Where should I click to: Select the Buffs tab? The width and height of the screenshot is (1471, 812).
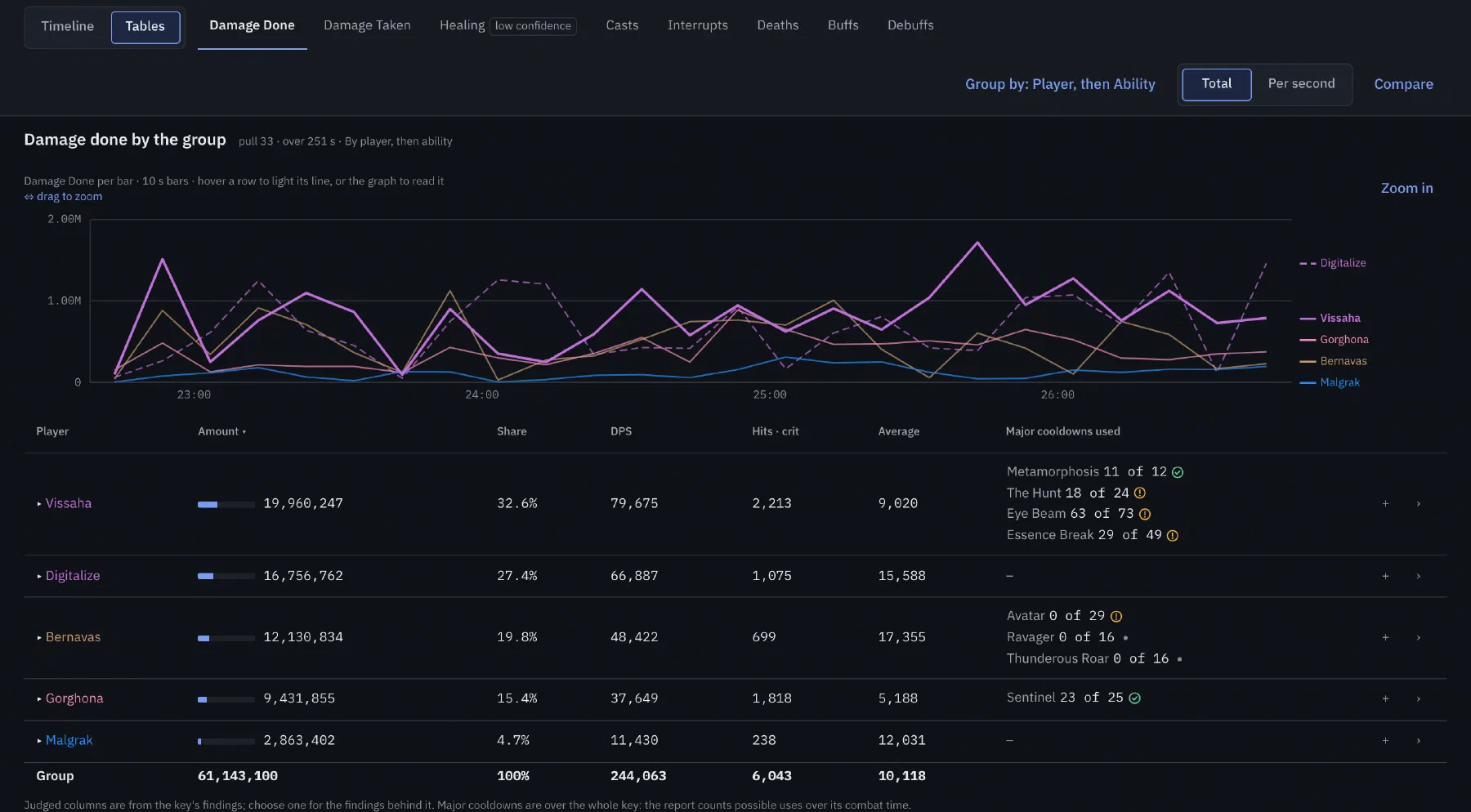(843, 25)
